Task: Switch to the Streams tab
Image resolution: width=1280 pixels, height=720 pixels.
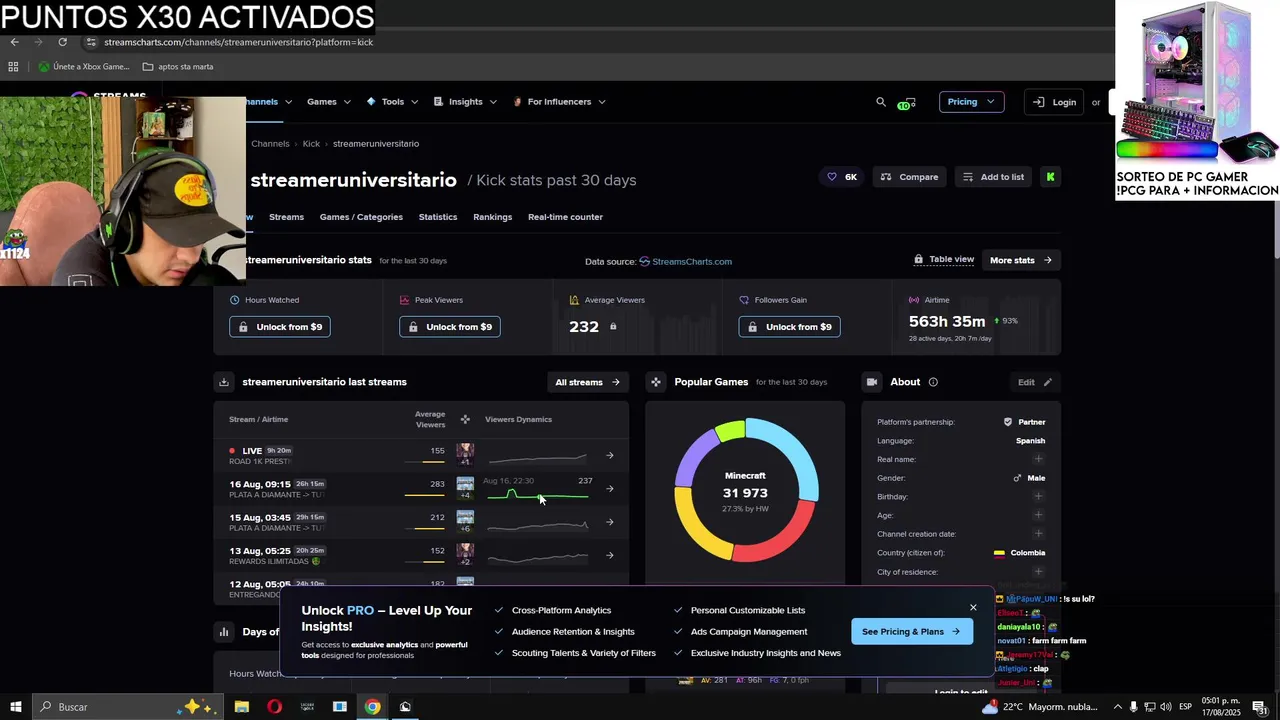Action: [286, 217]
